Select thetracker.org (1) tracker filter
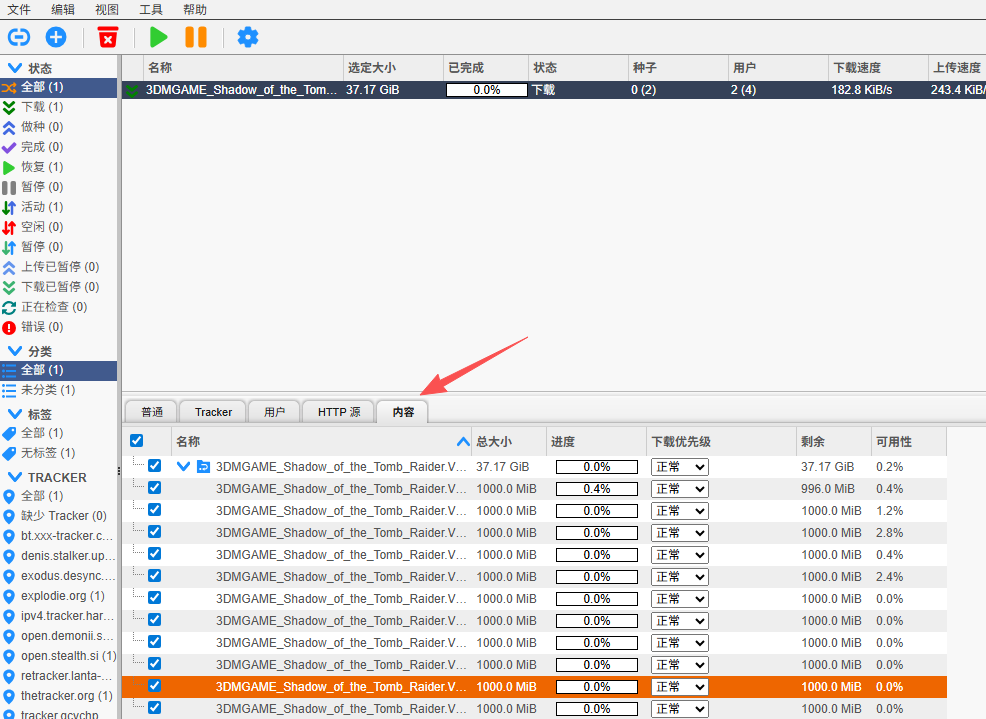 point(58,696)
